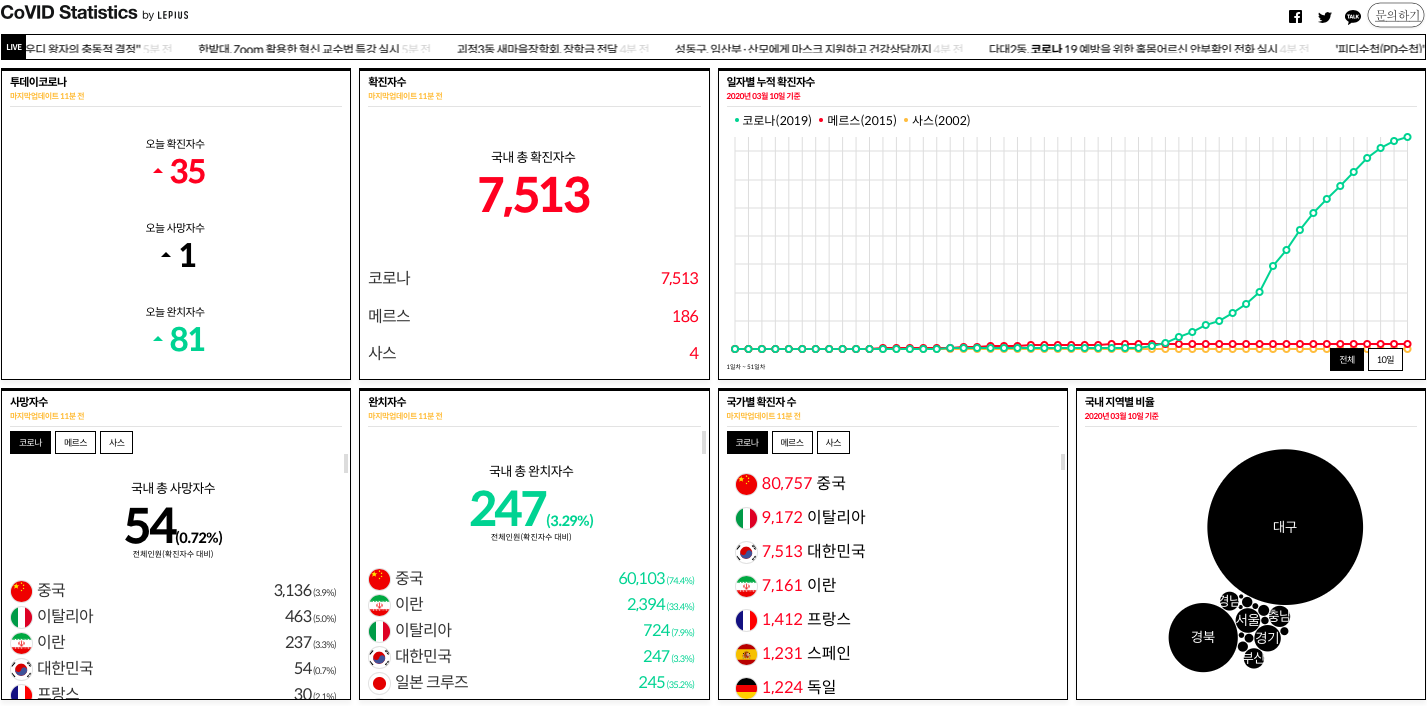This screenshot has height=706, width=1427.
Task: Click 오늘 확진자수 value 35
Action: 187,172
